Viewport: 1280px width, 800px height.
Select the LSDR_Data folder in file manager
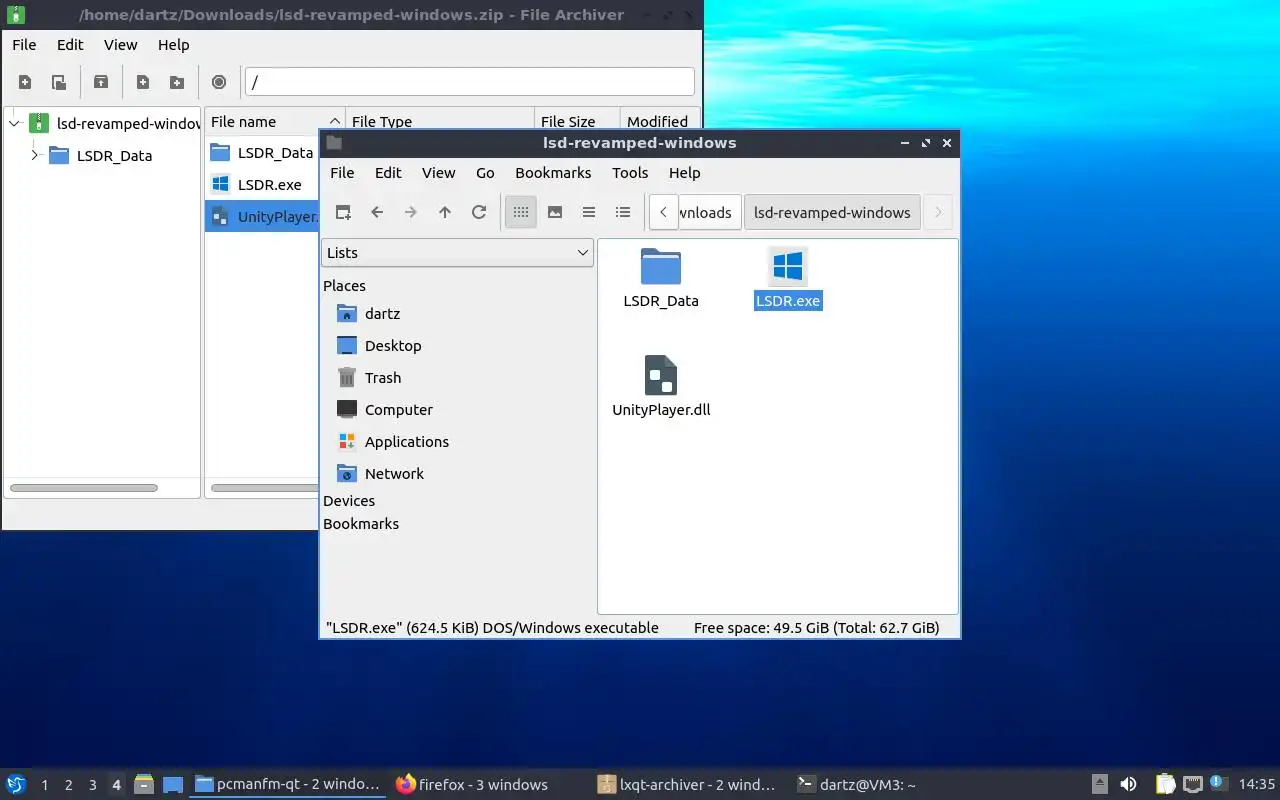(661, 278)
